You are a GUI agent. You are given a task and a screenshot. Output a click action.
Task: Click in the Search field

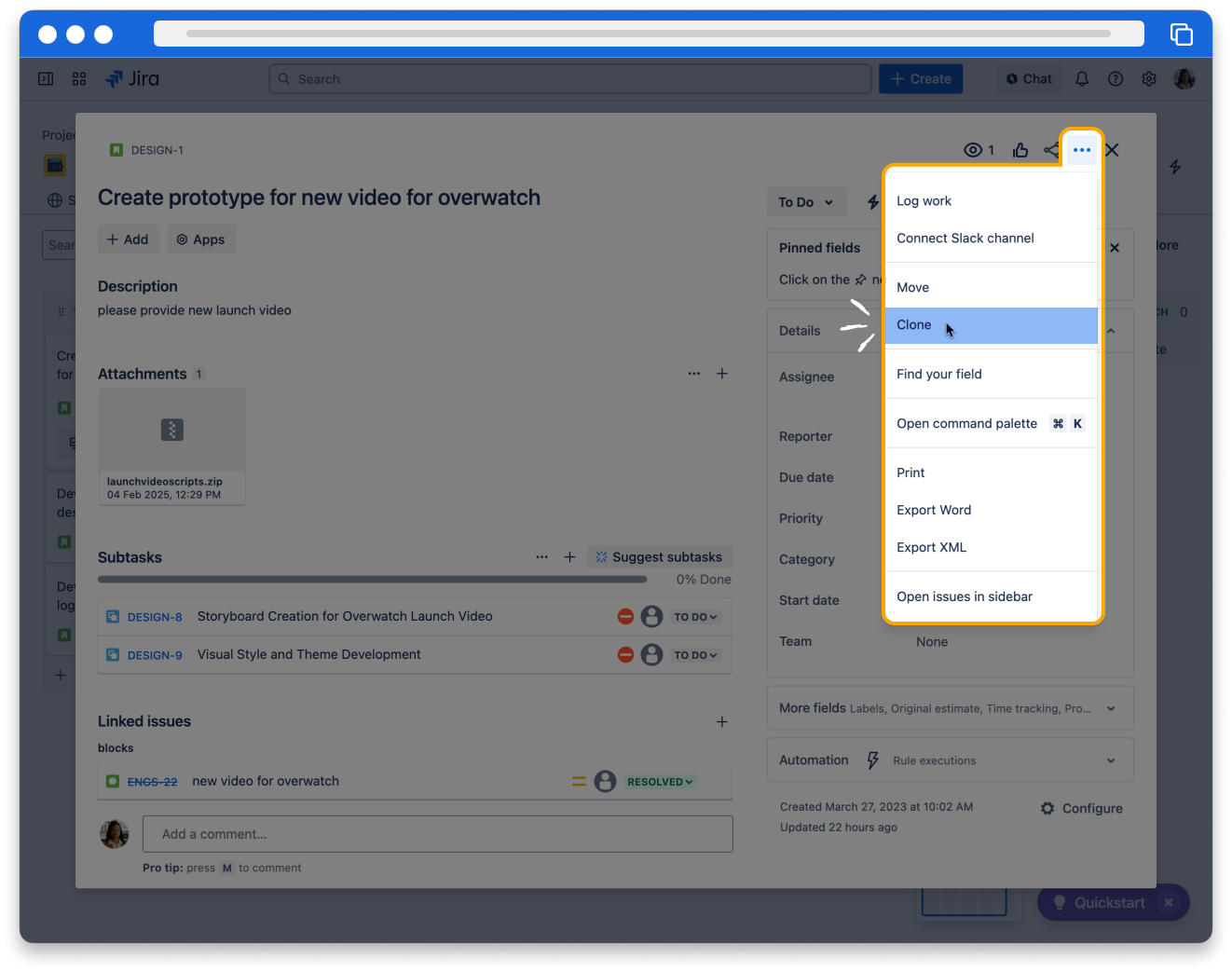(570, 79)
